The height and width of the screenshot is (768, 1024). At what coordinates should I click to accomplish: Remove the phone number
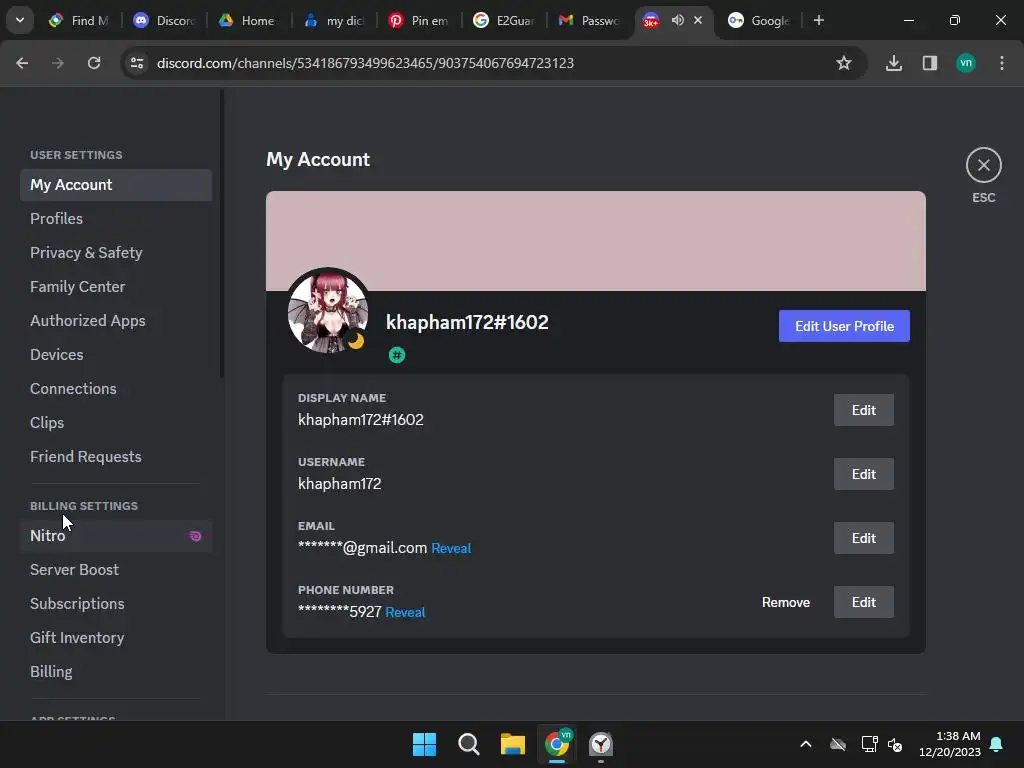786,602
